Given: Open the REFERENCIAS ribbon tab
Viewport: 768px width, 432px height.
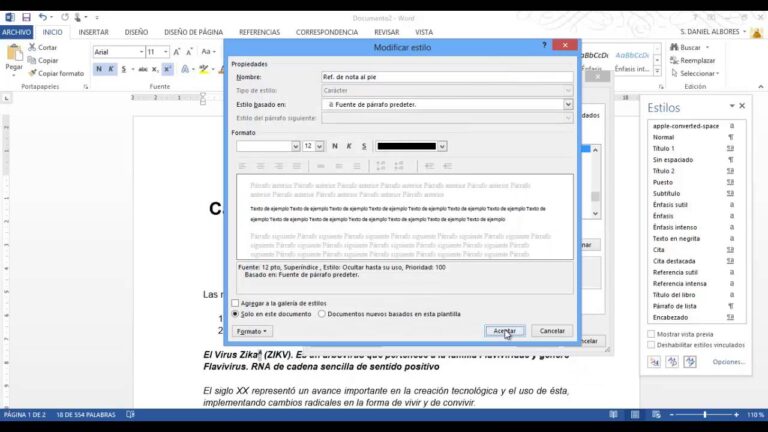Looking at the screenshot, I should [260, 32].
